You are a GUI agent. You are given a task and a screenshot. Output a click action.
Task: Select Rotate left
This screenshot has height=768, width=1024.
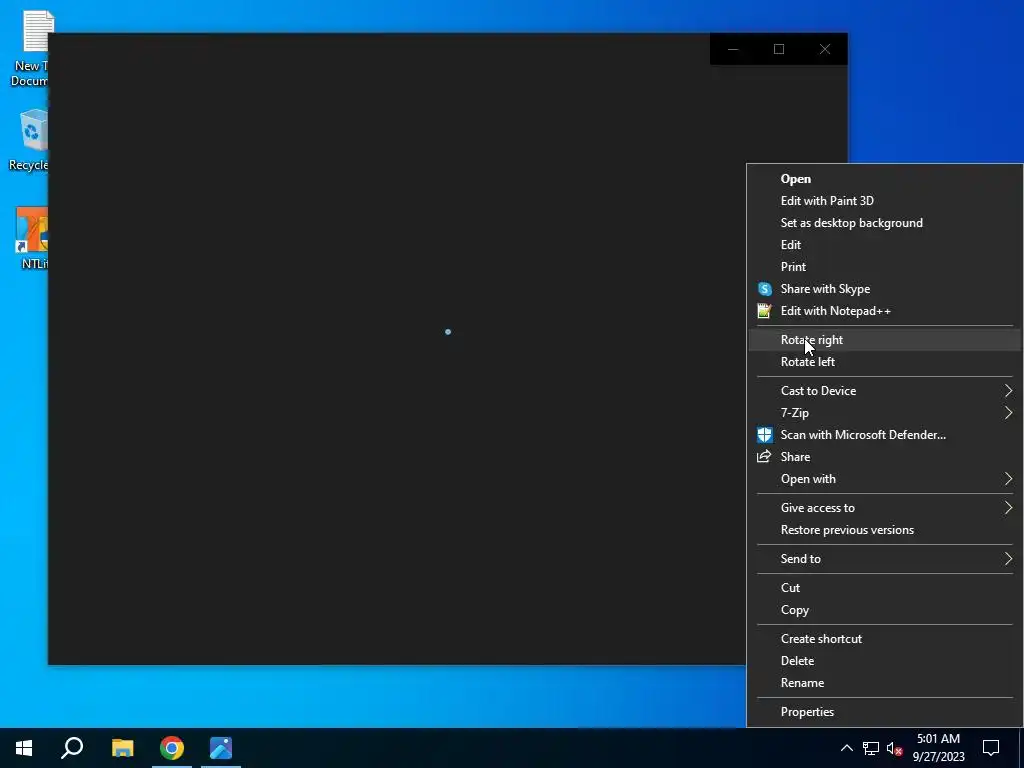885,362
